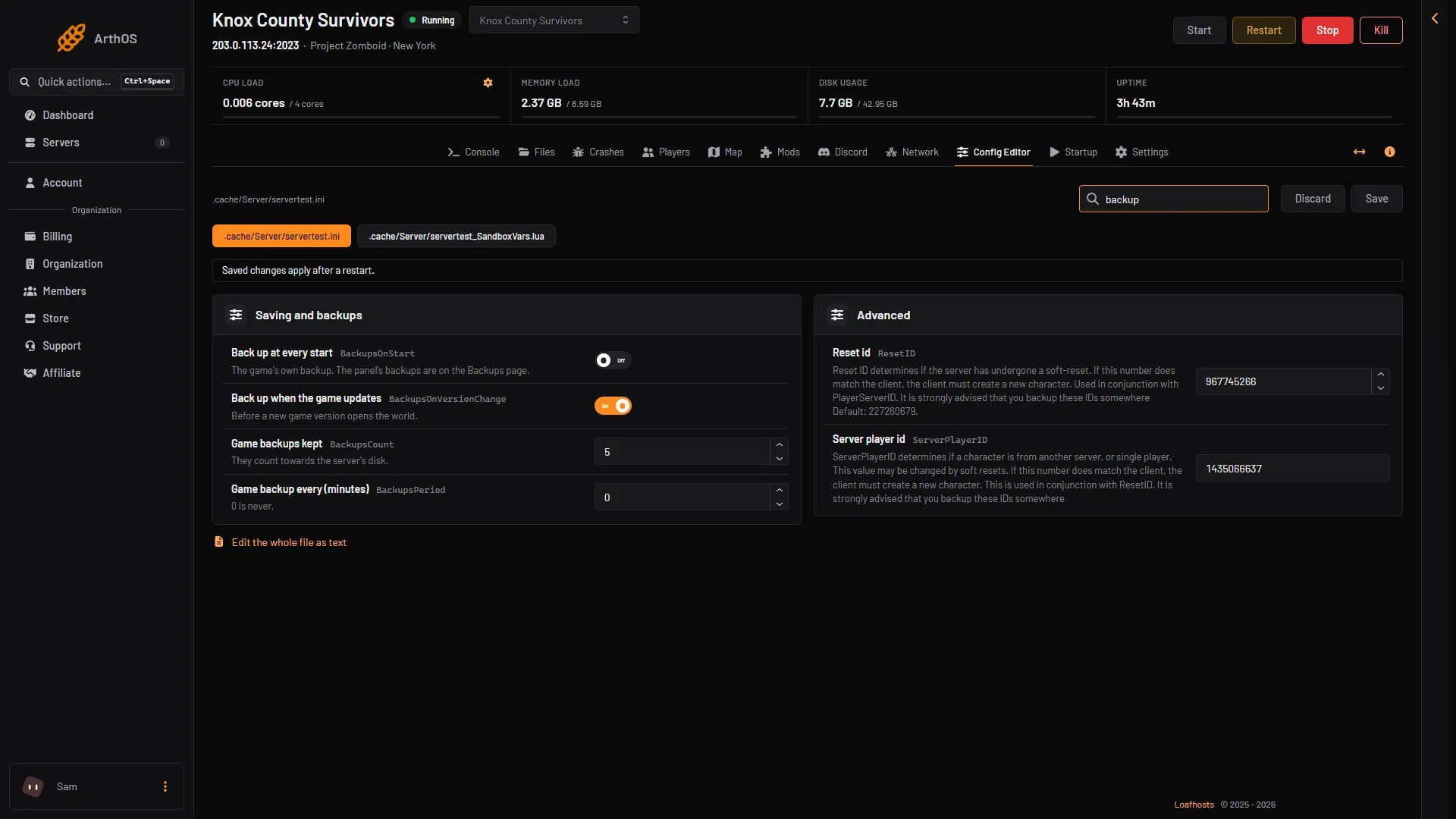
Task: Open Sam's three-dot user menu
Action: 165,786
